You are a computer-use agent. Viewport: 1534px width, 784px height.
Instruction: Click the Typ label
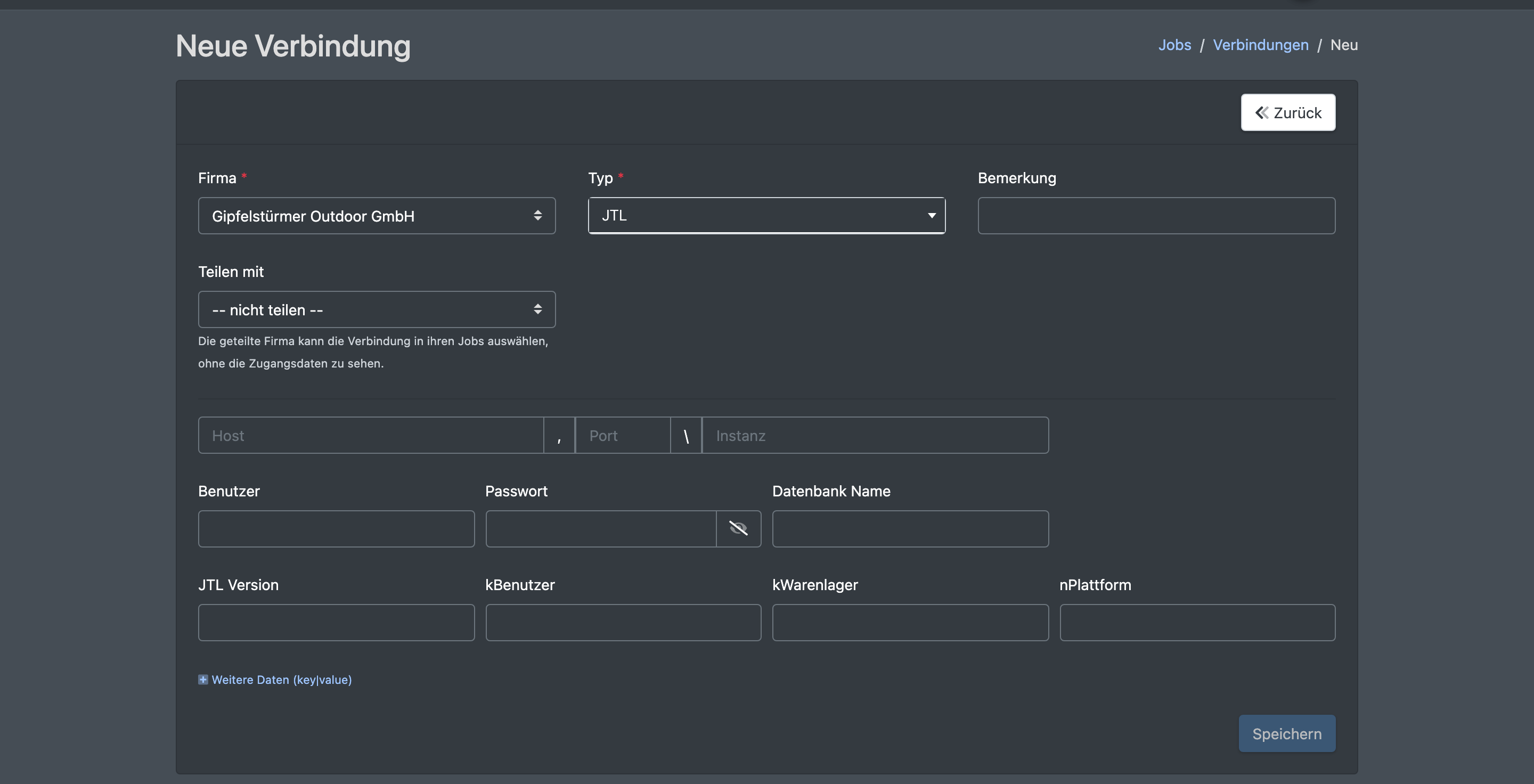click(x=600, y=178)
